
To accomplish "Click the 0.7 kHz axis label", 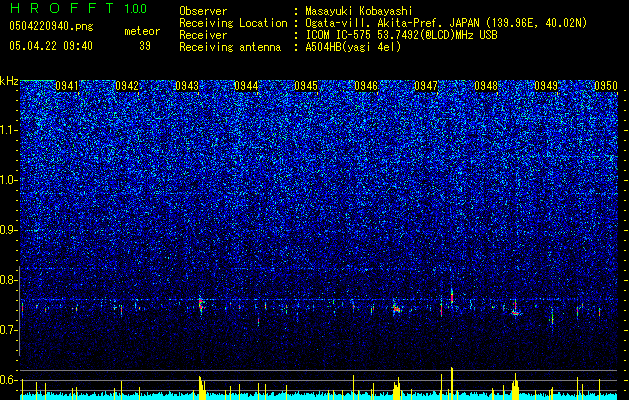I will 8,330.
